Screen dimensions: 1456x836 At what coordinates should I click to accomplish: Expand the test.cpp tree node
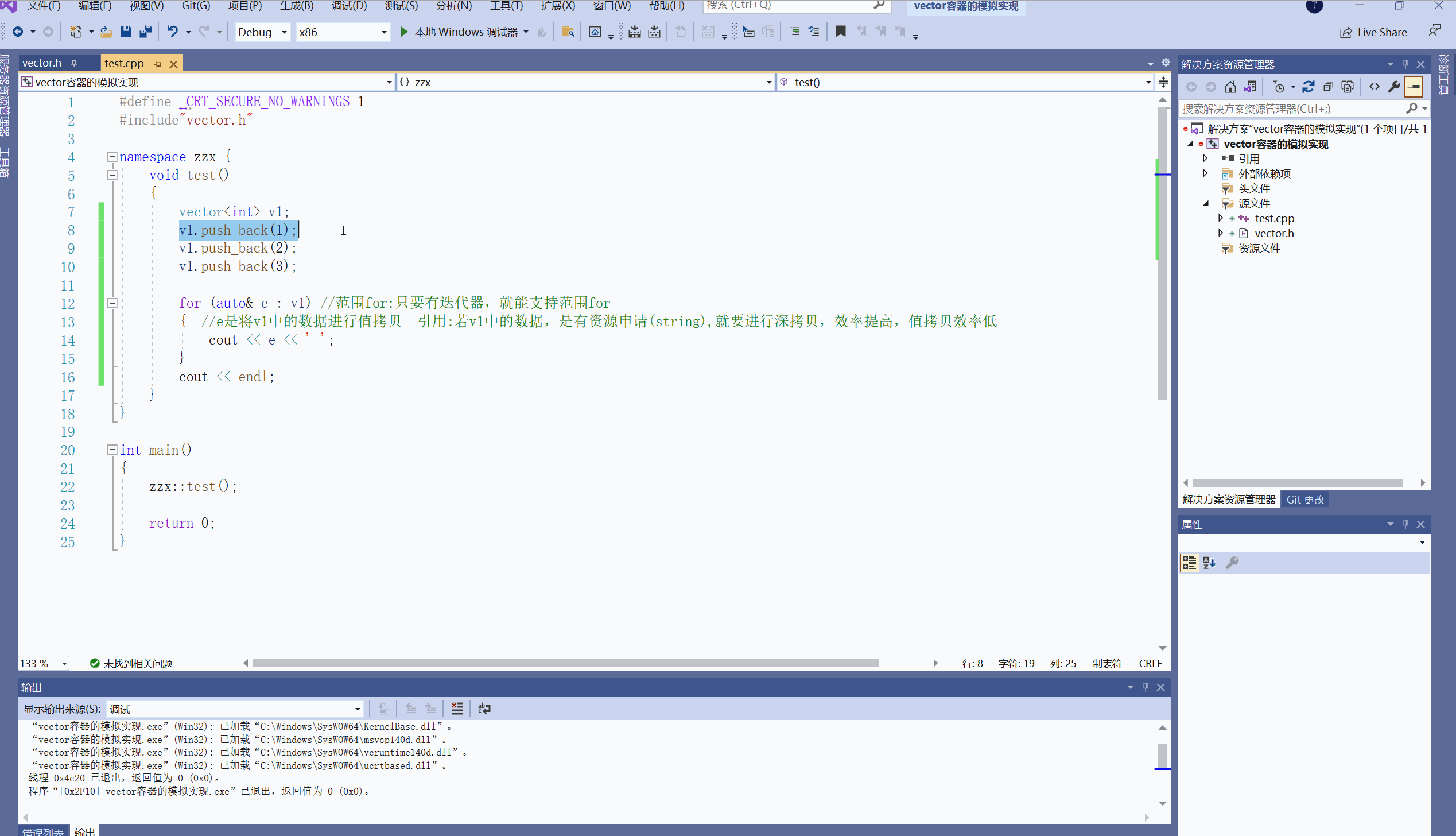click(x=1220, y=218)
